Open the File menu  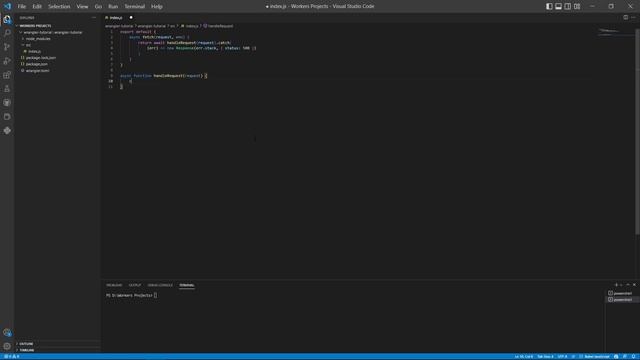pos(22,7)
